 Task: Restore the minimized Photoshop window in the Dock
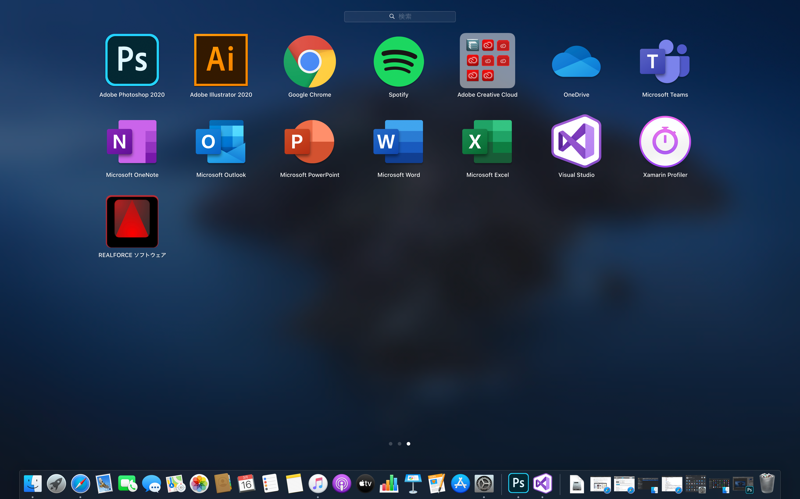click(x=743, y=484)
